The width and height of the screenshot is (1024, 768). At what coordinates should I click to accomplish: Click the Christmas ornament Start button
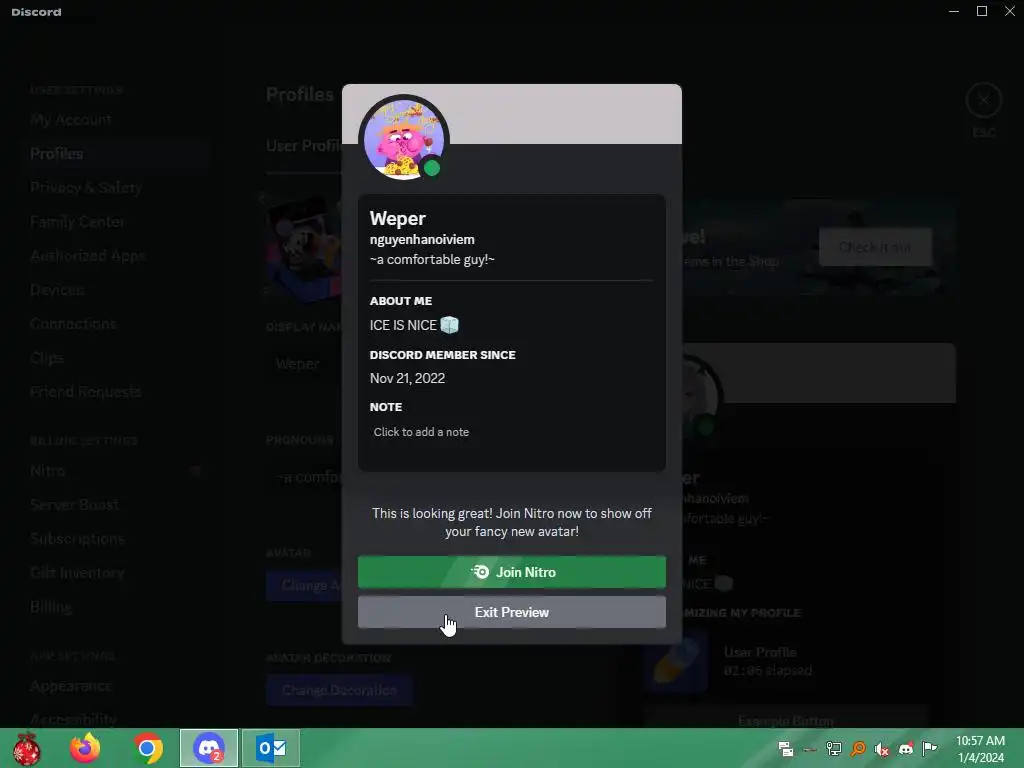tap(27, 748)
